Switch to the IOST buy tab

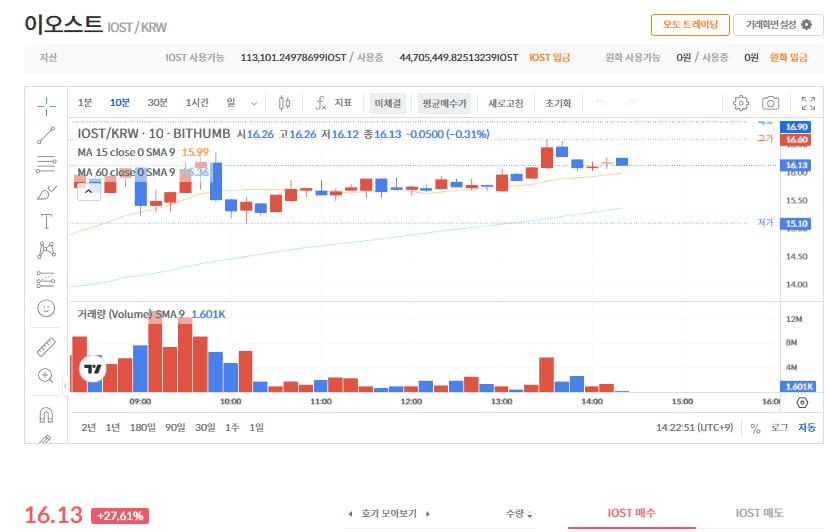coord(631,513)
